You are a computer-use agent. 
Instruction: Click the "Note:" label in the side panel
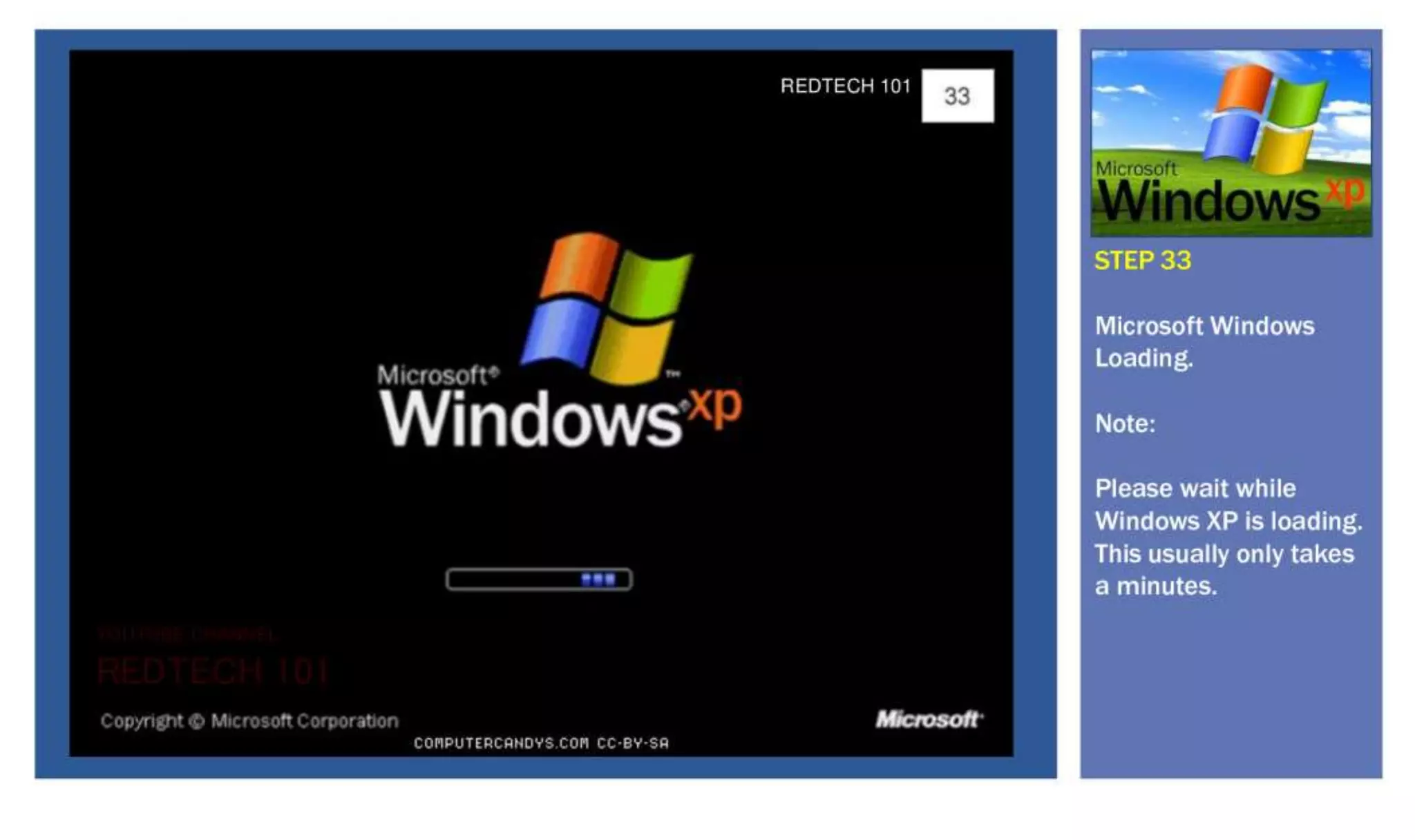1125,423
